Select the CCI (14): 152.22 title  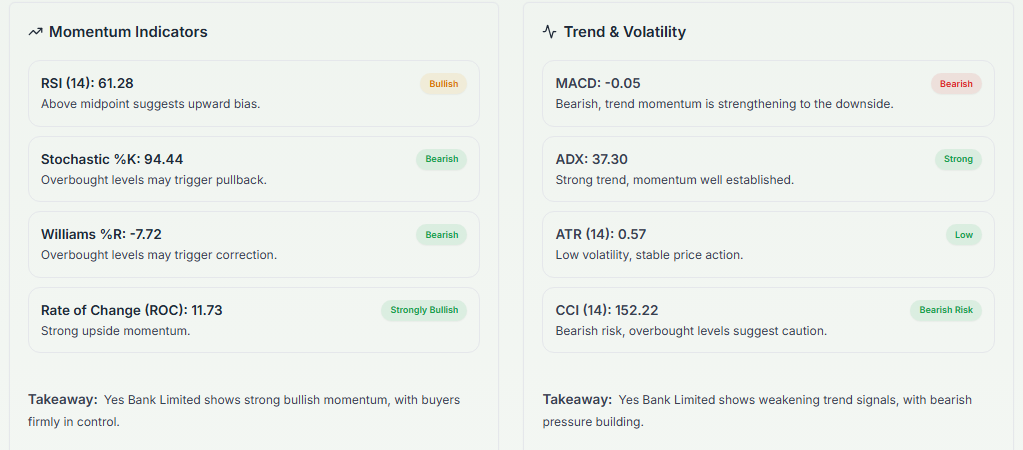(x=606, y=310)
